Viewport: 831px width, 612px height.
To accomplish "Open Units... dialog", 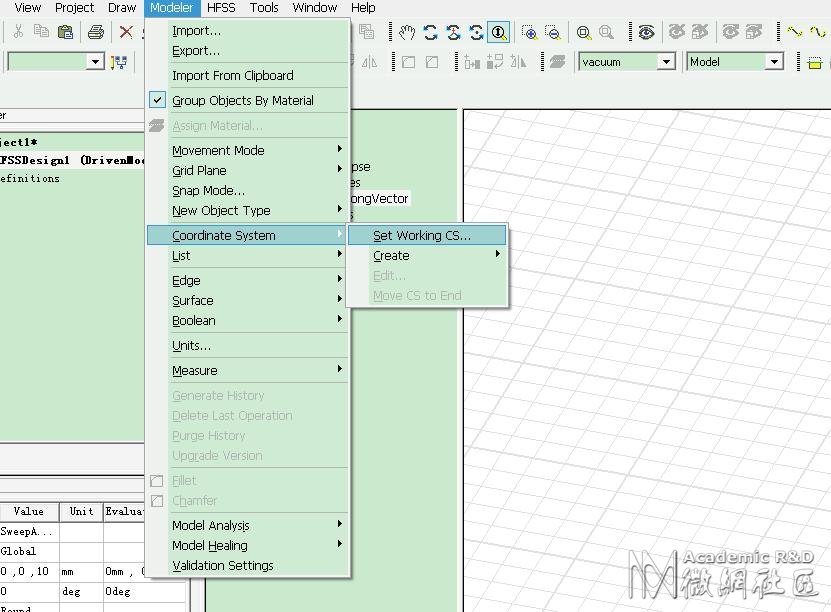I will tap(247, 345).
